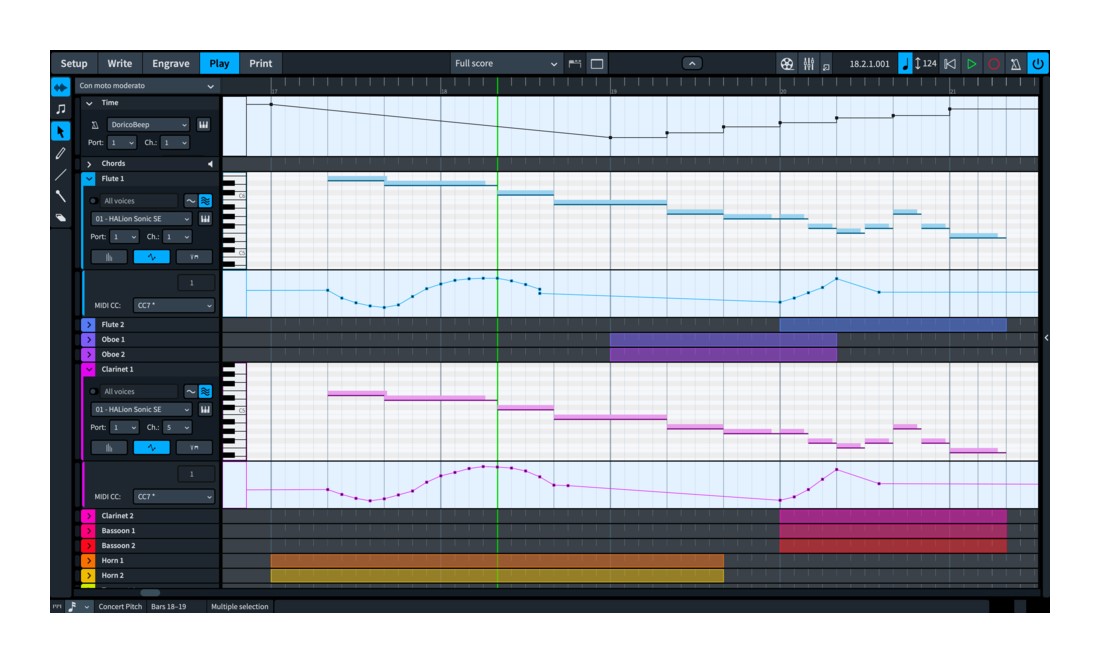Switch to Setup mode
This screenshot has width=1100, height=663.
click(x=74, y=63)
